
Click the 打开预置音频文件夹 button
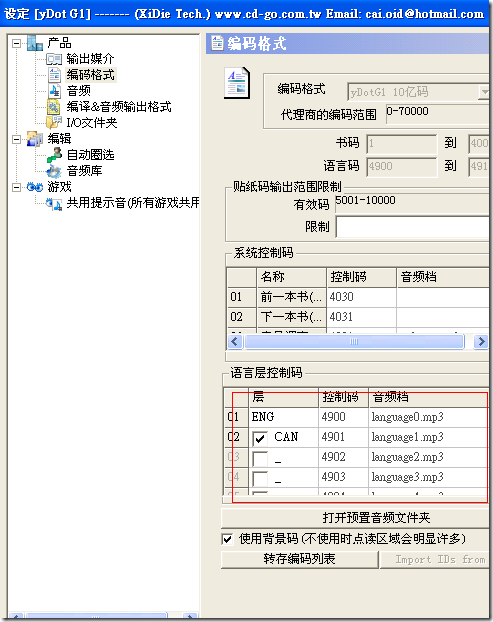click(355, 518)
